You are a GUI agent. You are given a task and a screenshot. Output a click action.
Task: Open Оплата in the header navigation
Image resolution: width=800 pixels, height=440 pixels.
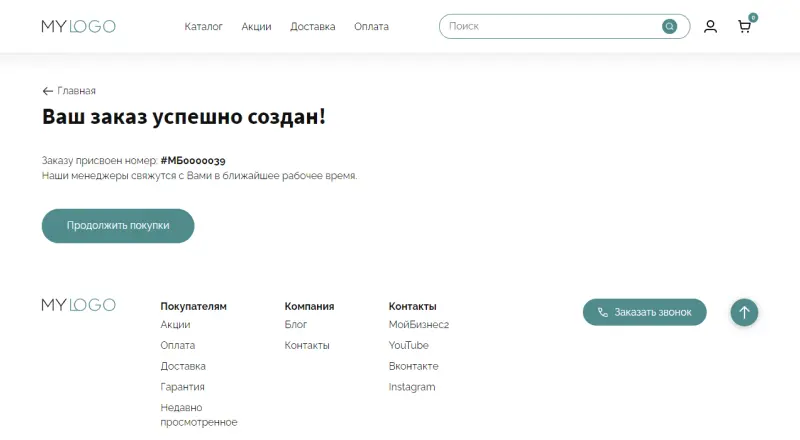371,27
